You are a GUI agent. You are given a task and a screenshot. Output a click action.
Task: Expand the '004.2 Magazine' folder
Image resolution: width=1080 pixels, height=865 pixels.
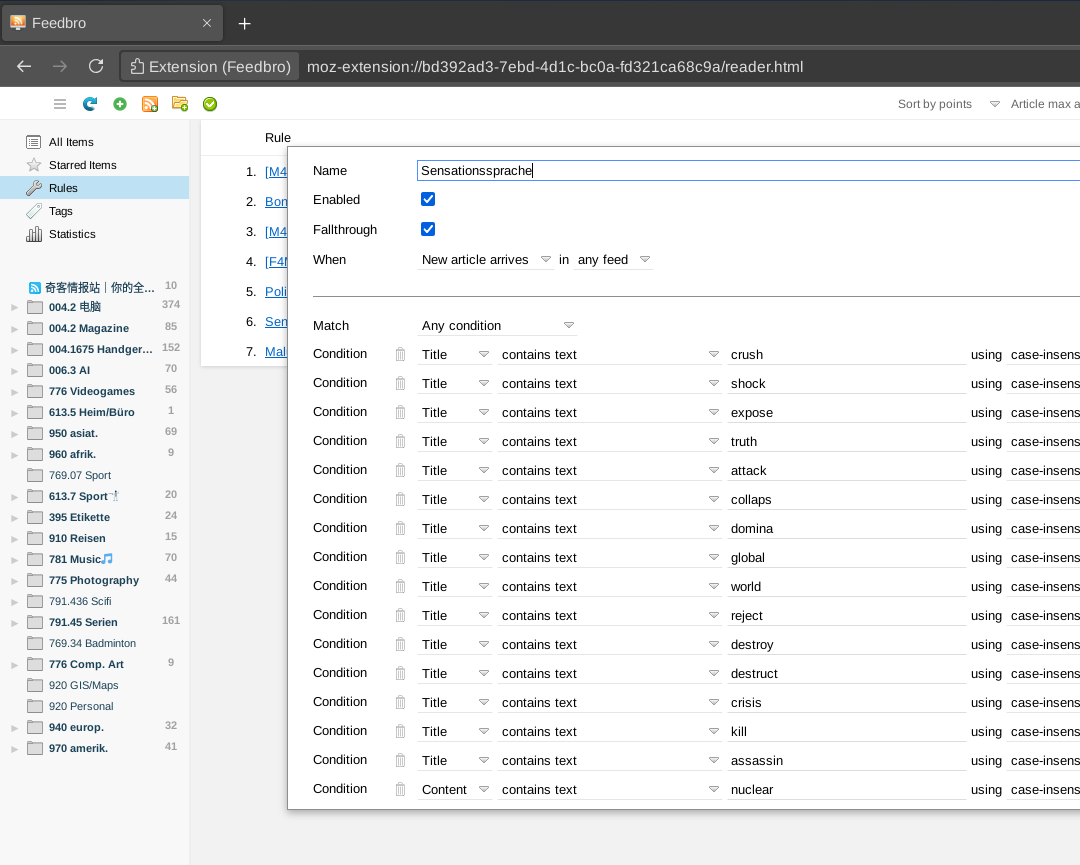point(15,328)
